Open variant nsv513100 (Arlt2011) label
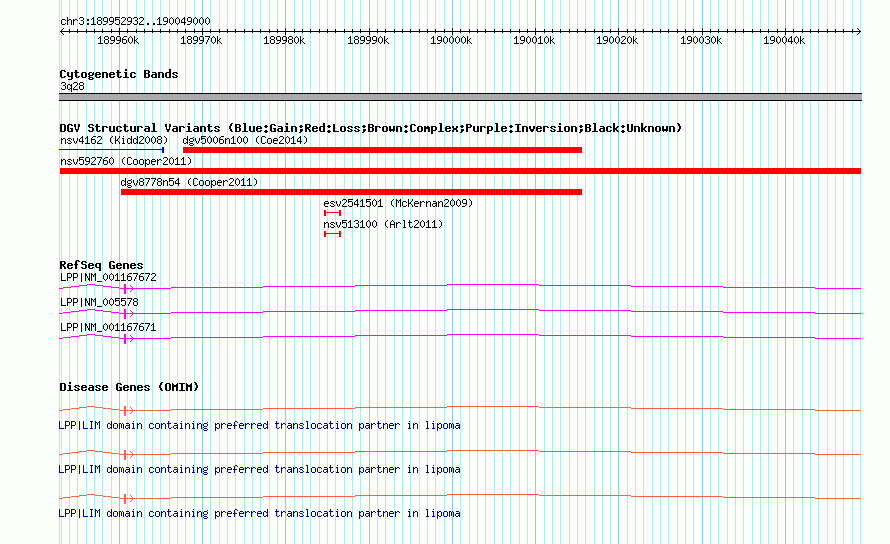890x544 pixels. tap(383, 224)
